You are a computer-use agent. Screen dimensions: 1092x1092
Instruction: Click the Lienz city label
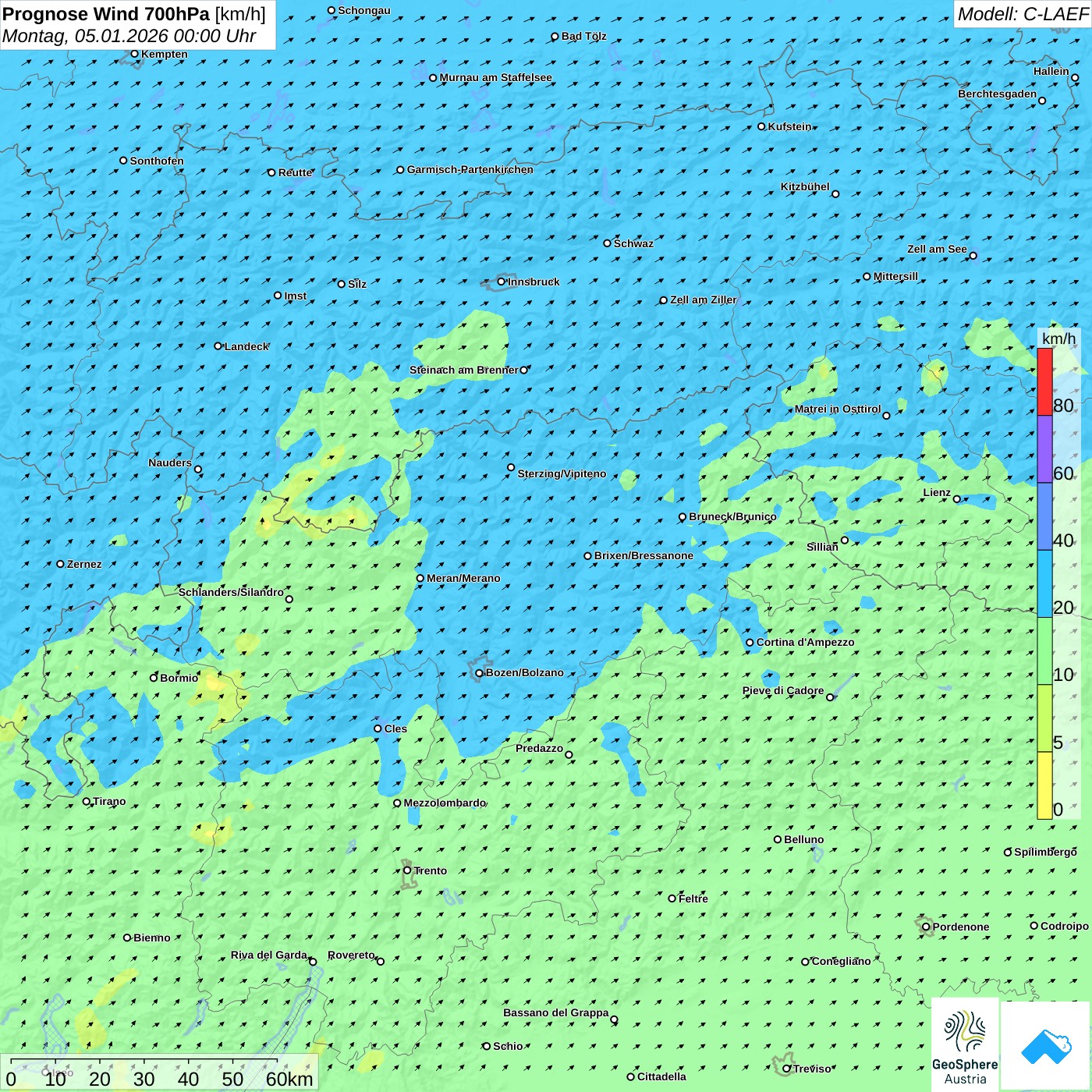[937, 492]
